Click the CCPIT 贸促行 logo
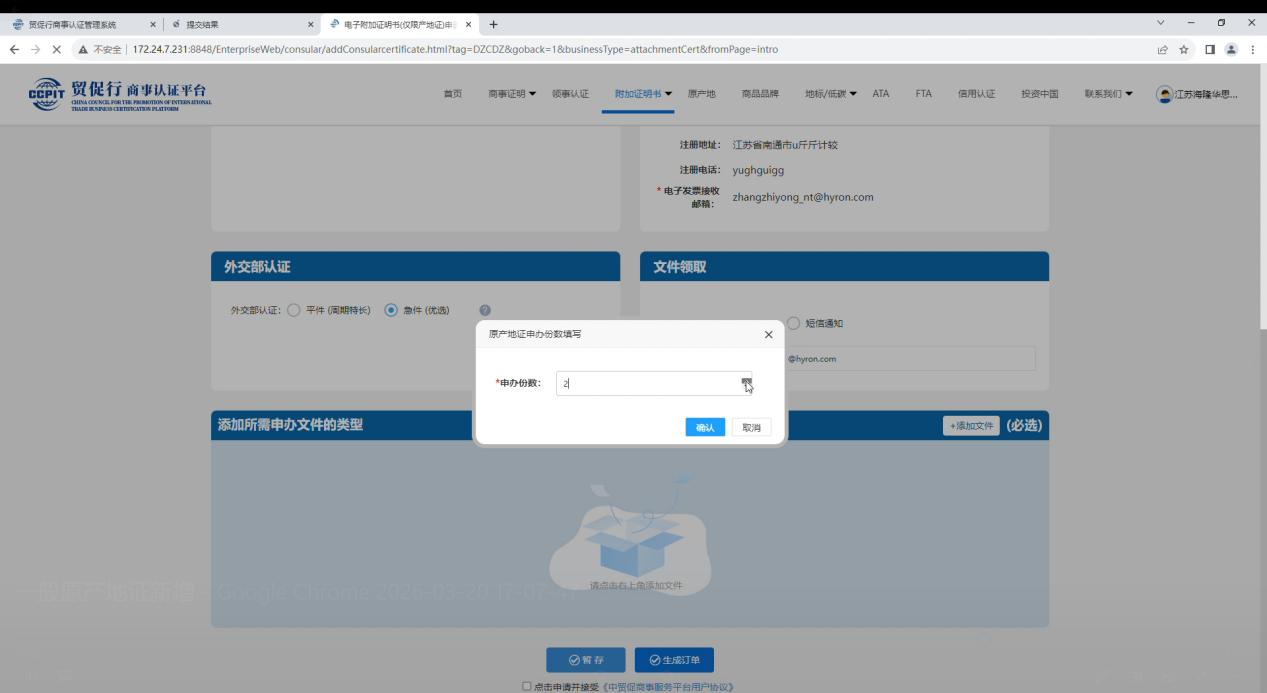1267x693 pixels. point(120,94)
